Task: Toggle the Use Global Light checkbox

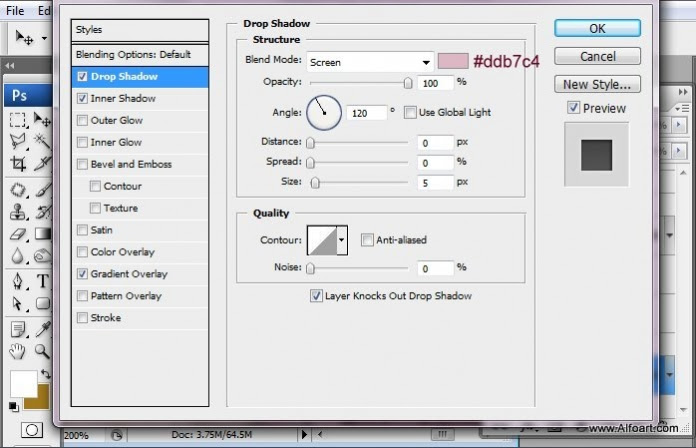Action: pyautogui.click(x=410, y=112)
